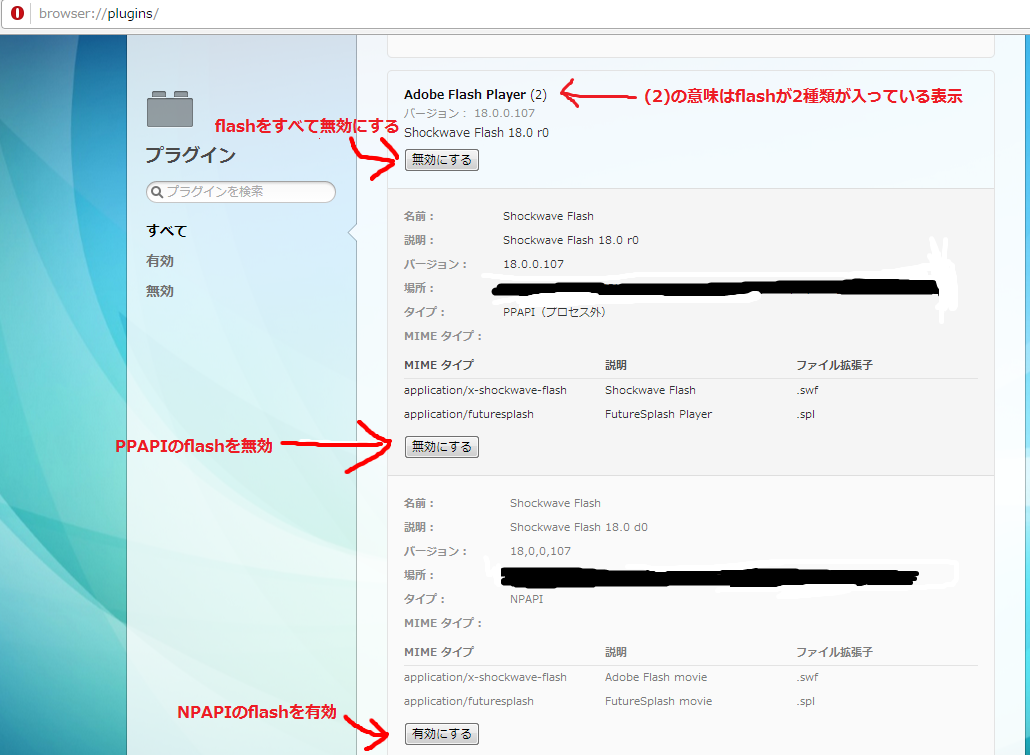Select the 有効 filter in the sidebar
The height and width of the screenshot is (755, 1030).
click(158, 261)
